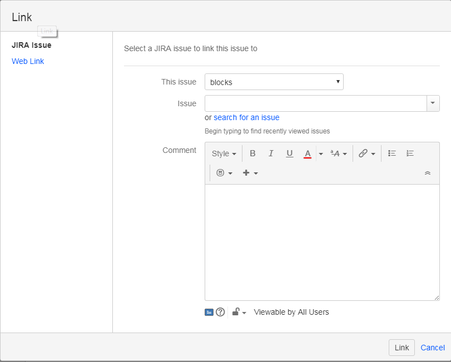Toggle italic formatting in comment toolbar
This screenshot has width=451, height=362.
coord(271,153)
